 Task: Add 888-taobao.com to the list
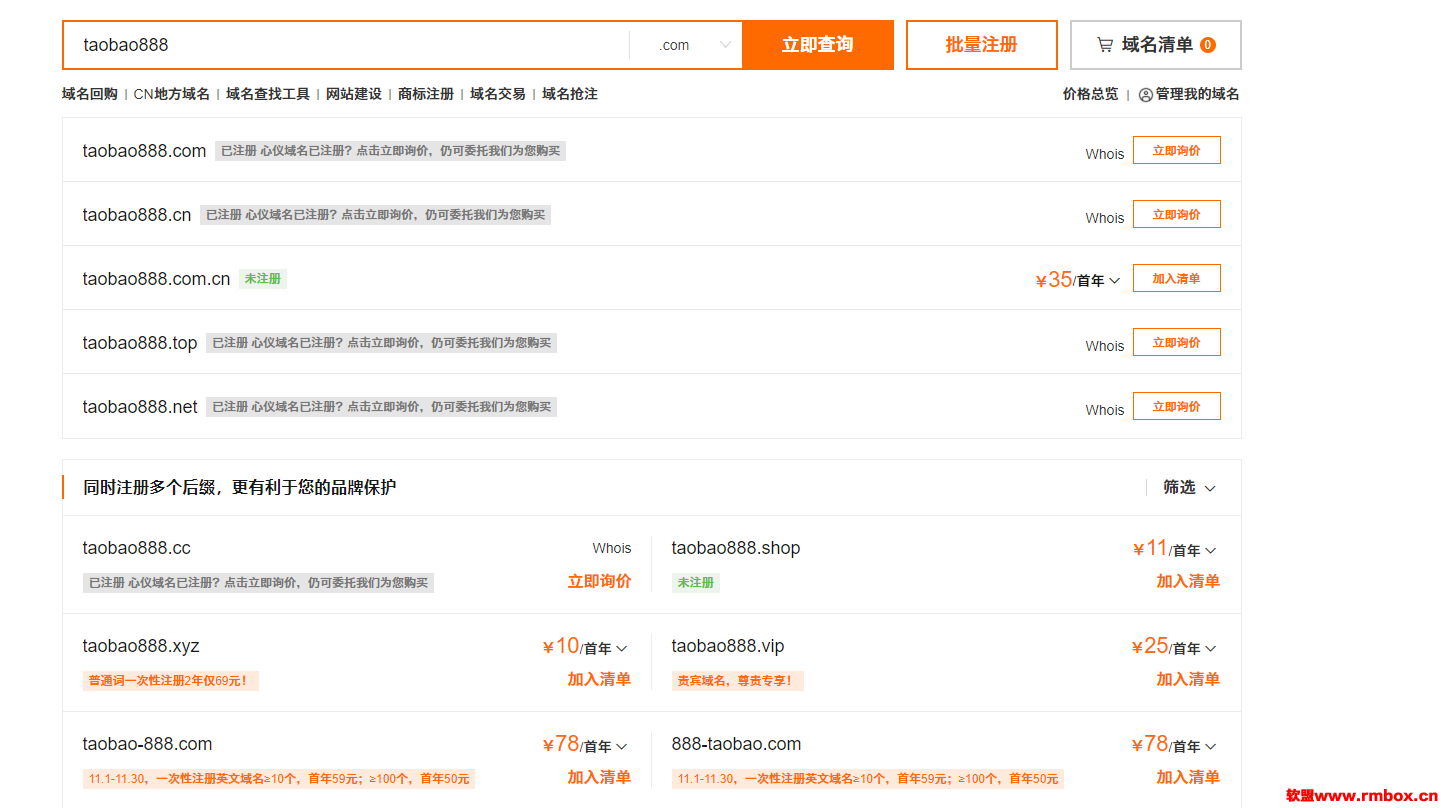click(x=1188, y=777)
